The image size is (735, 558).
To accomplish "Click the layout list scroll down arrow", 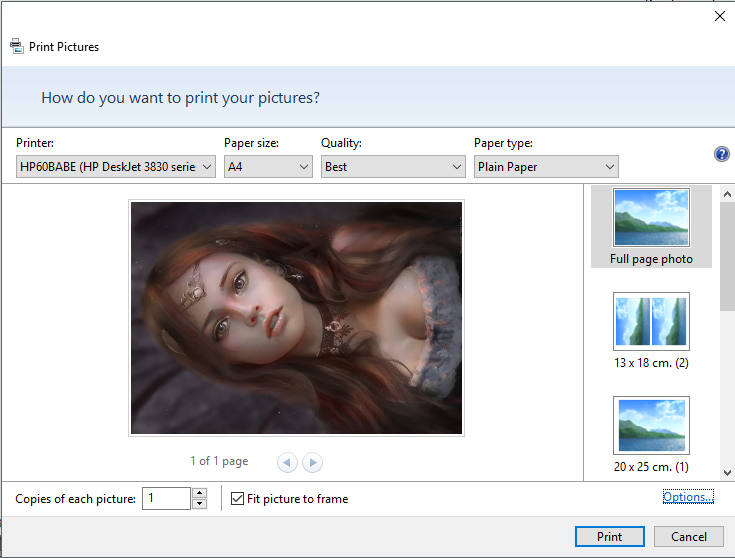I will [x=727, y=473].
